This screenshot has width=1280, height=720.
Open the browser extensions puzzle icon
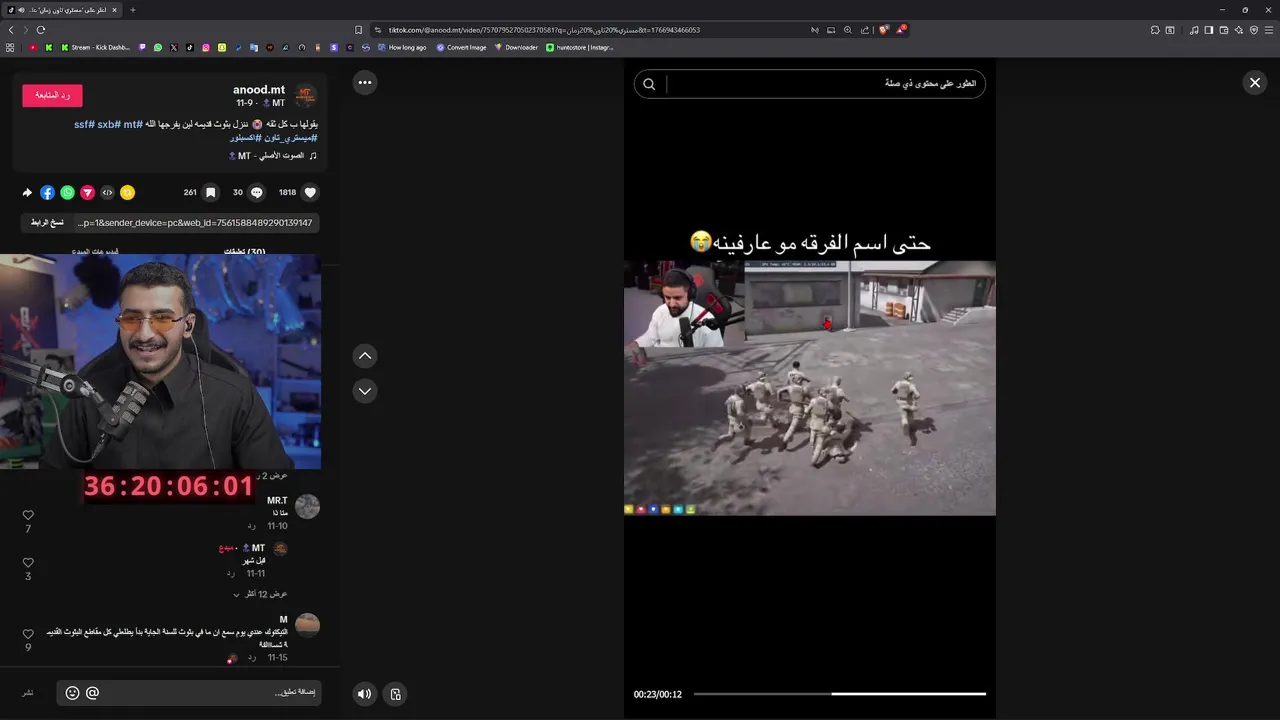pyautogui.click(x=1155, y=30)
